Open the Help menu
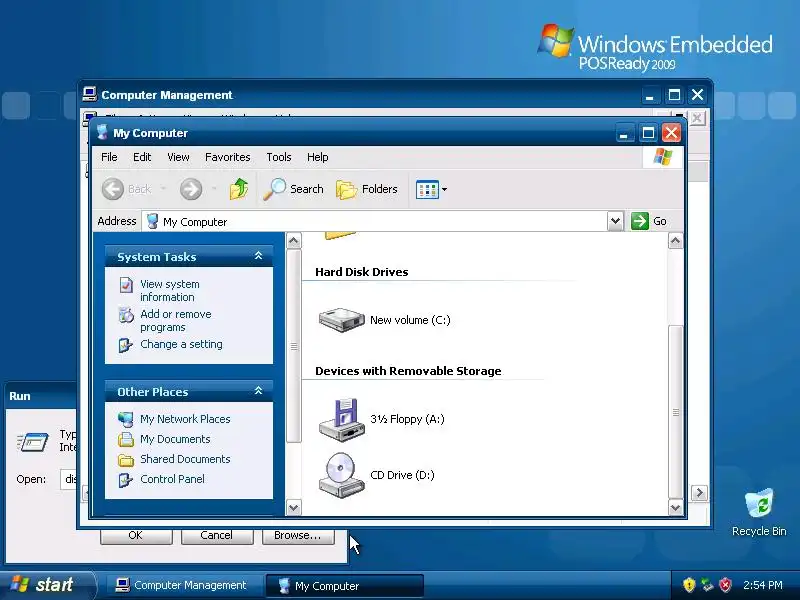This screenshot has width=800, height=600. point(317,157)
